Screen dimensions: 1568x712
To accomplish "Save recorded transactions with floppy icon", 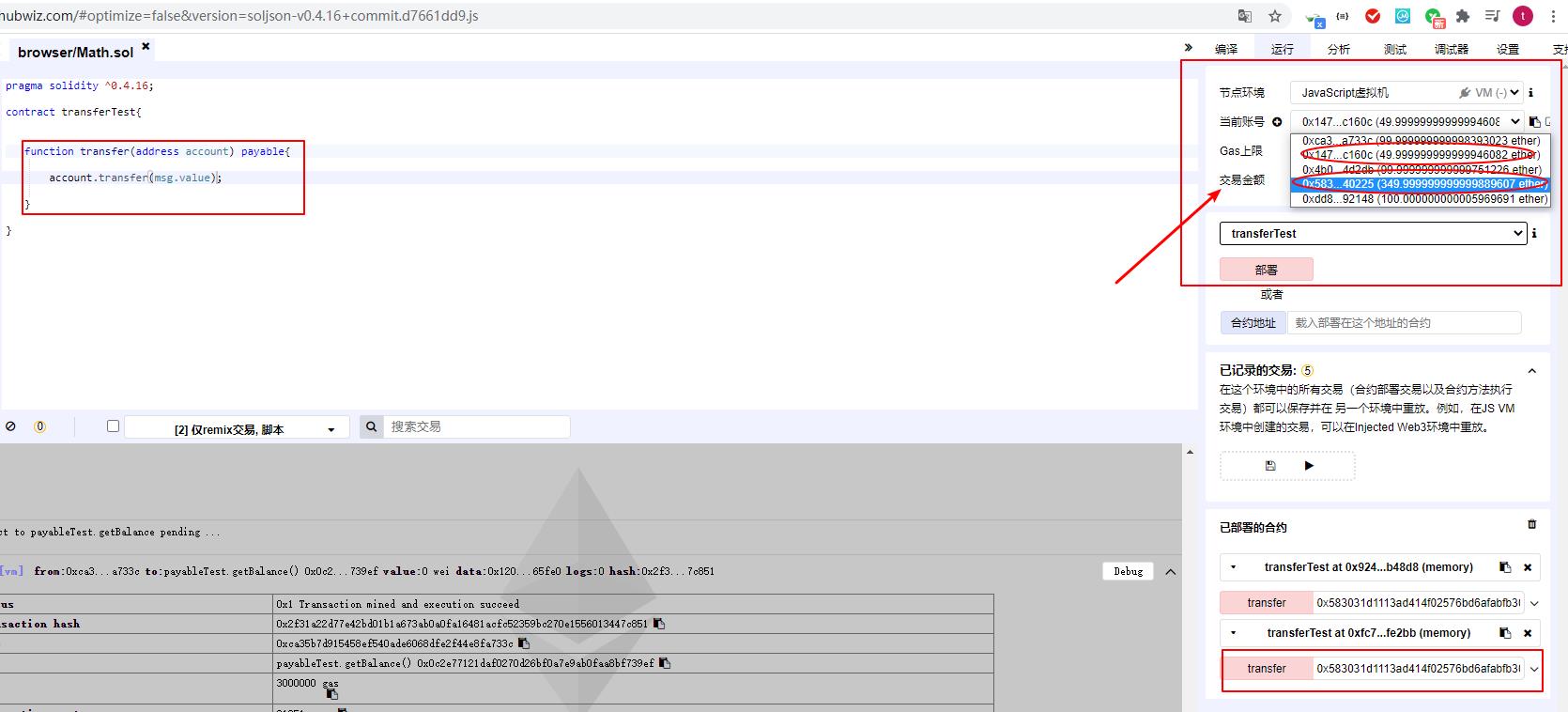I will 1270,465.
